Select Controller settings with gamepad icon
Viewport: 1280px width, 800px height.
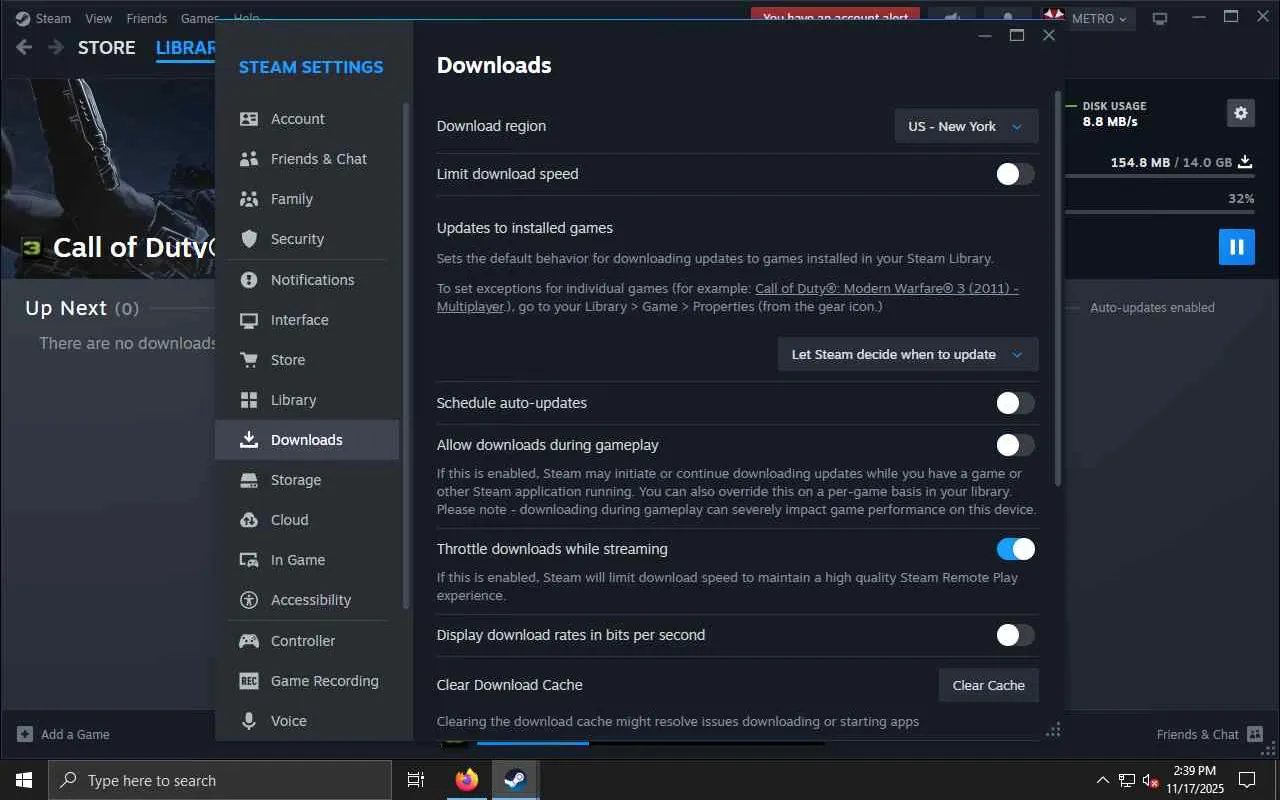tap(307, 641)
